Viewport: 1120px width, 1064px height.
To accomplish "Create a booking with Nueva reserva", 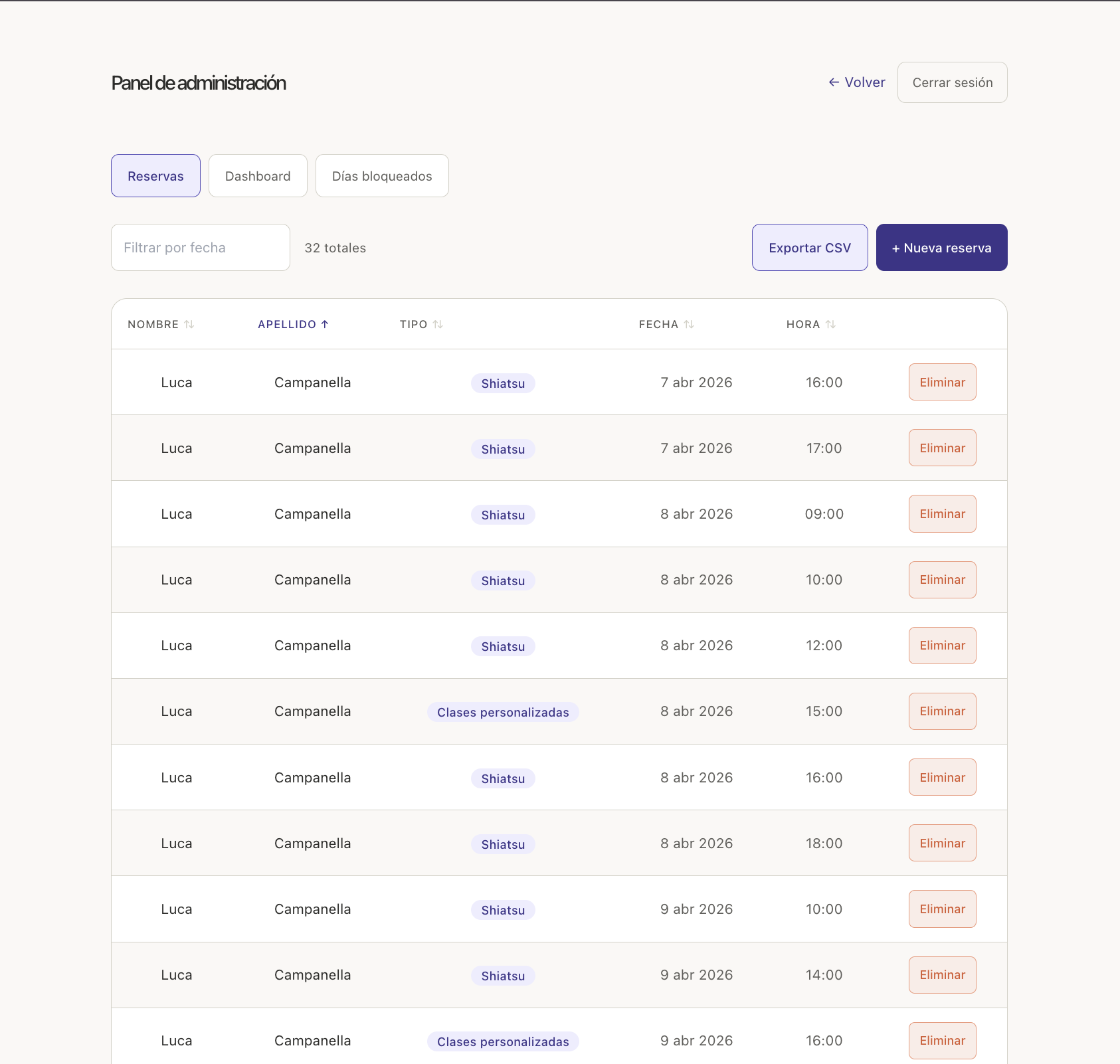I will (941, 248).
